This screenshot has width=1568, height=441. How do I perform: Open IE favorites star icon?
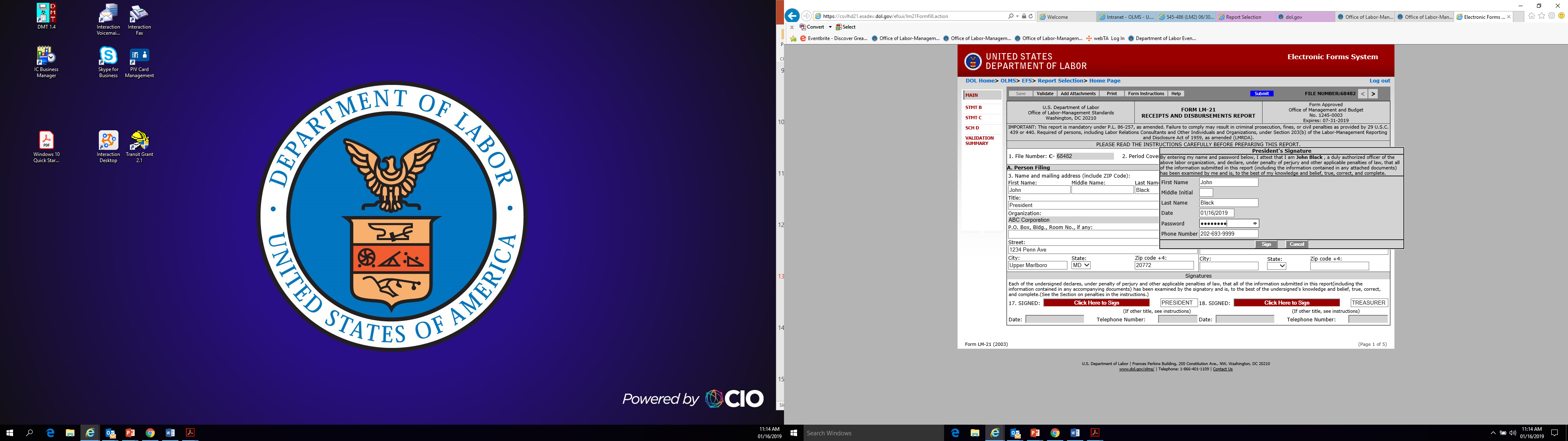(x=1541, y=16)
